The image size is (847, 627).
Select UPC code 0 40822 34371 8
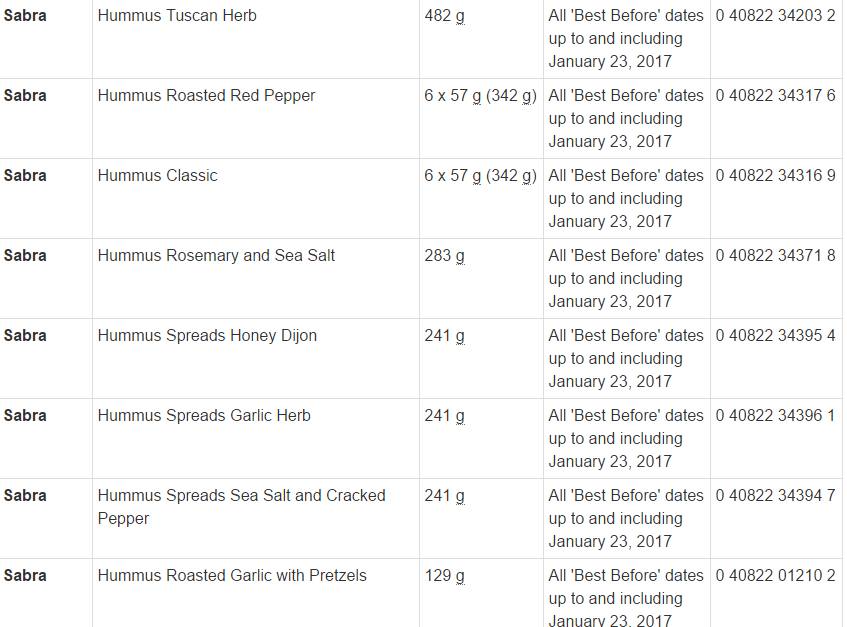tap(775, 256)
